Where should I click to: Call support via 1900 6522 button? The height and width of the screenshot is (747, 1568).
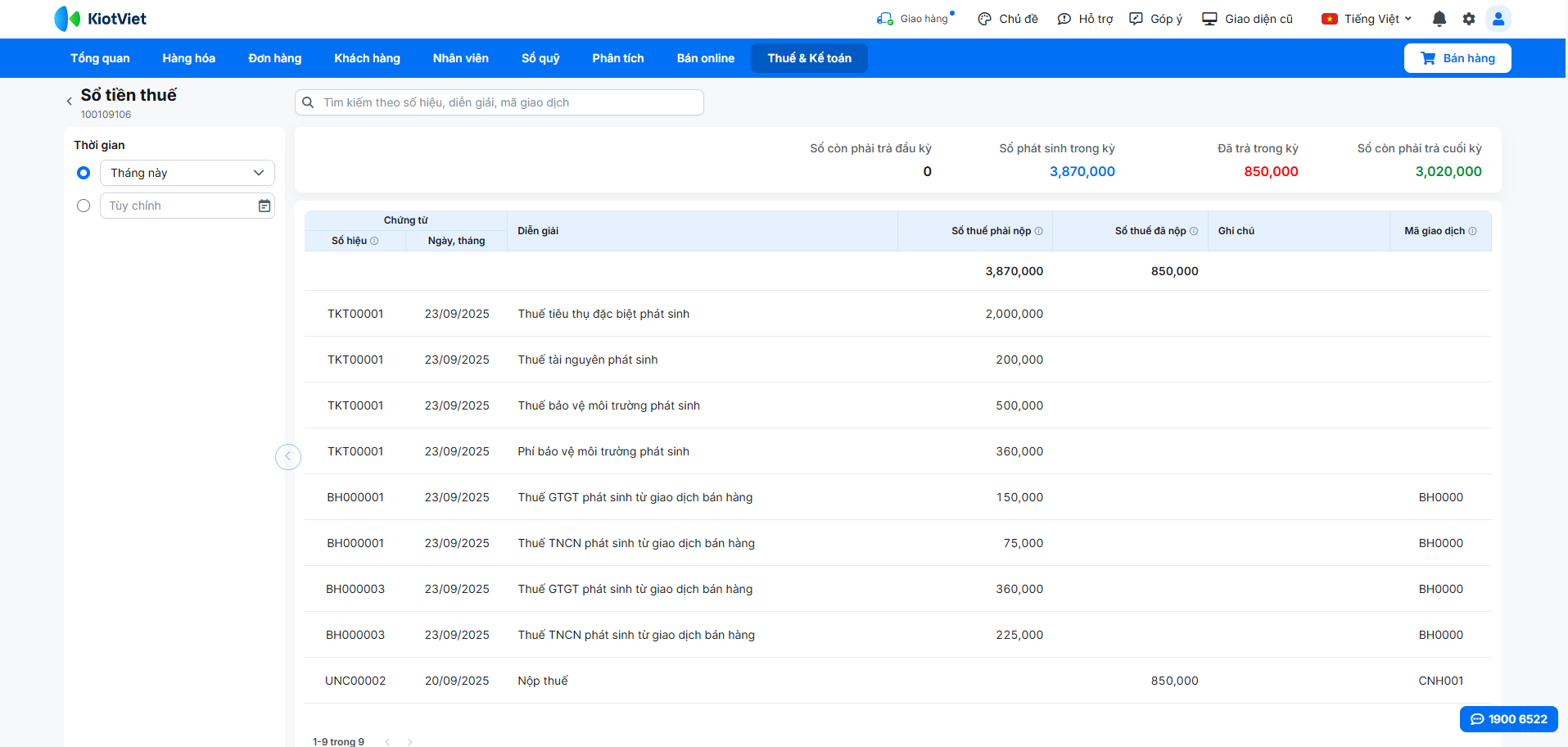coord(1508,719)
